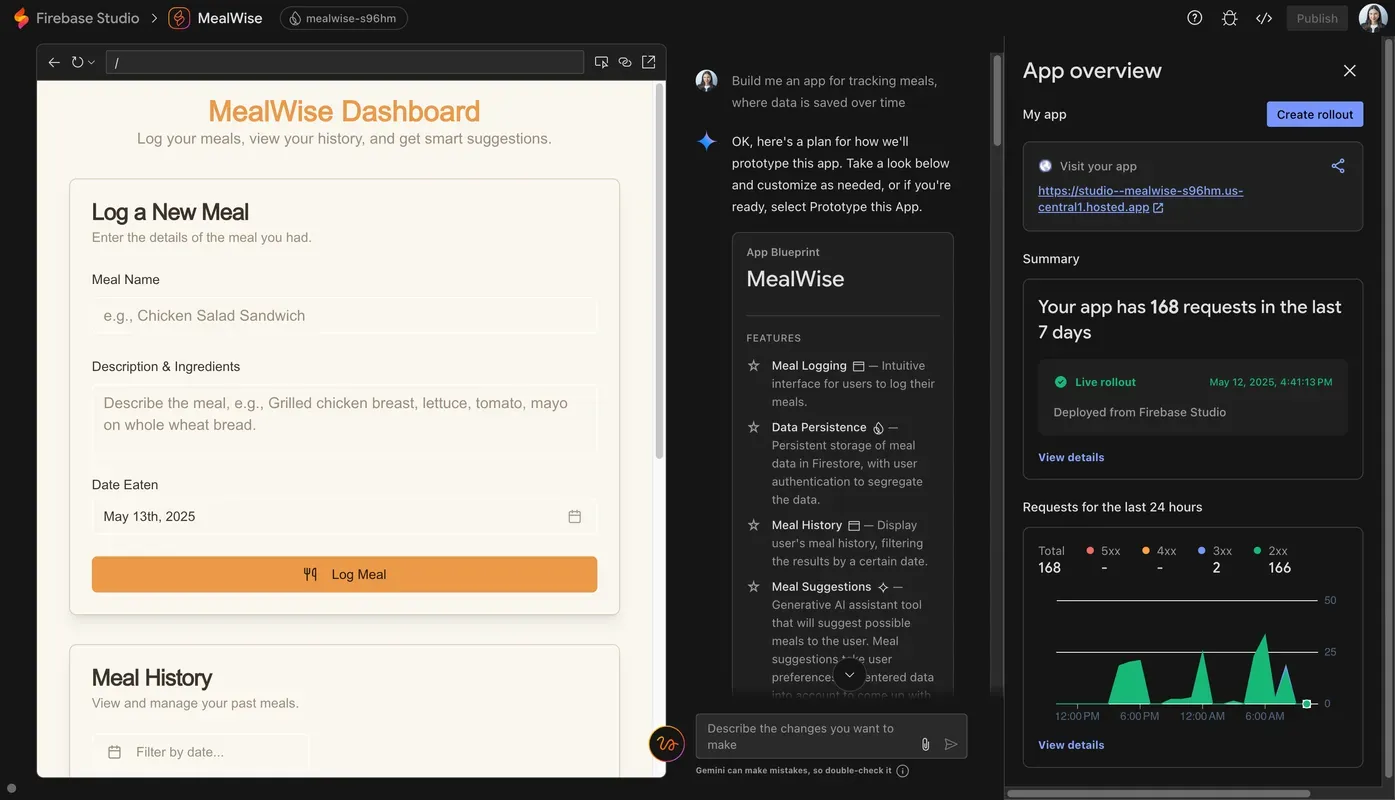Click the 2xx green legend item
1395x800 pixels.
[x=1271, y=551]
